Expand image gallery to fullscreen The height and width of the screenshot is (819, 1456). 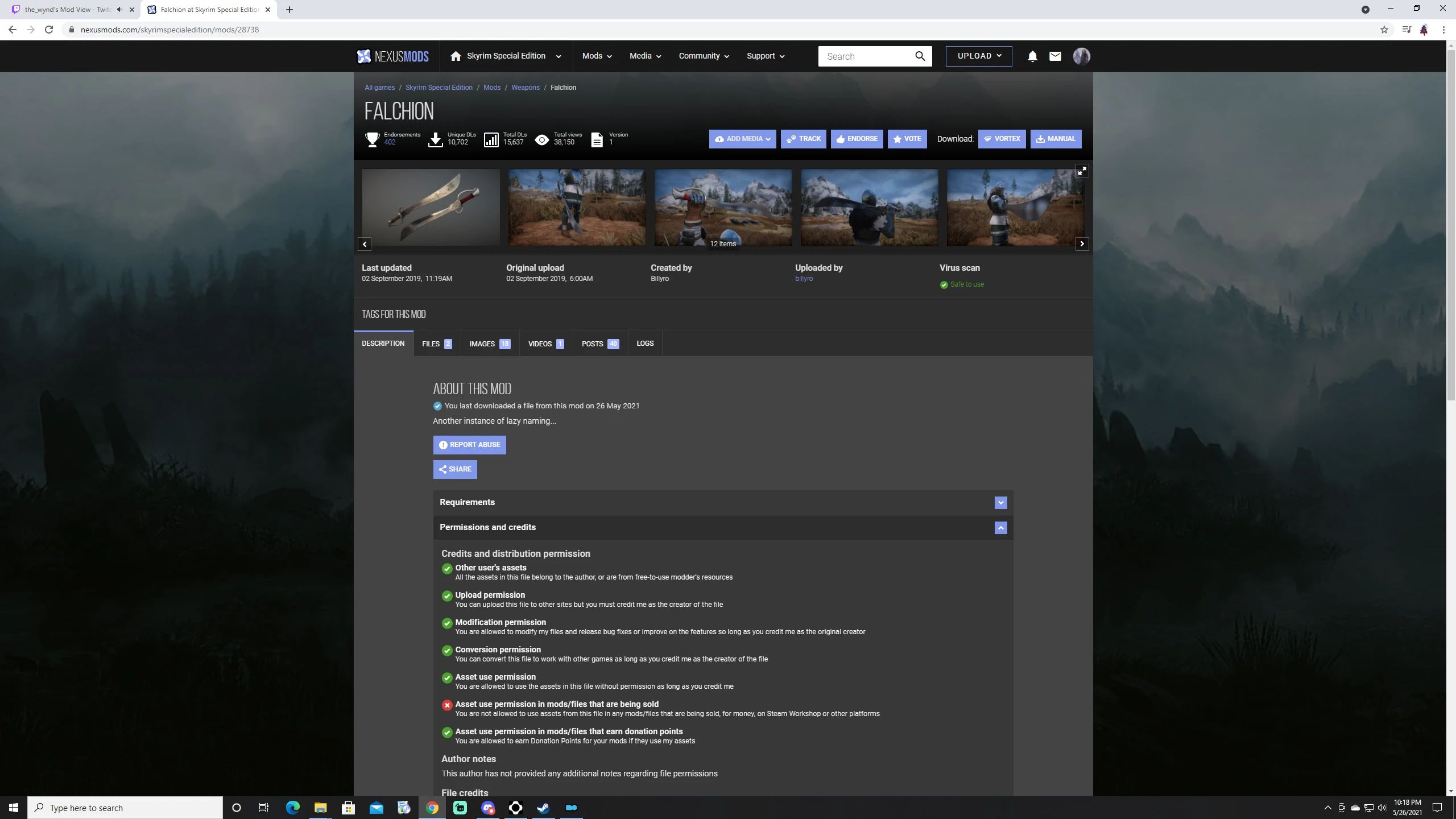tap(1082, 170)
